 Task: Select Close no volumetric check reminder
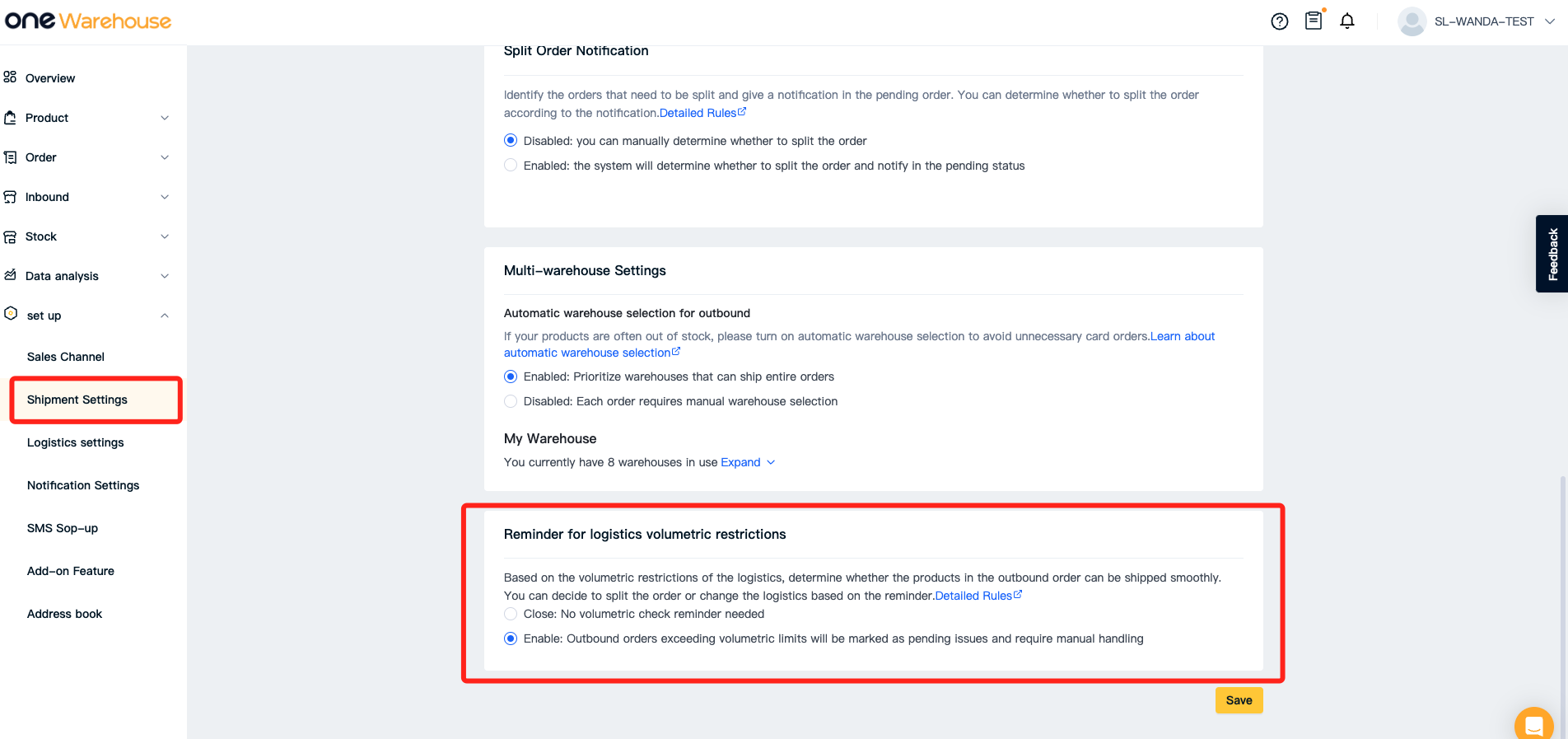pyautogui.click(x=511, y=614)
